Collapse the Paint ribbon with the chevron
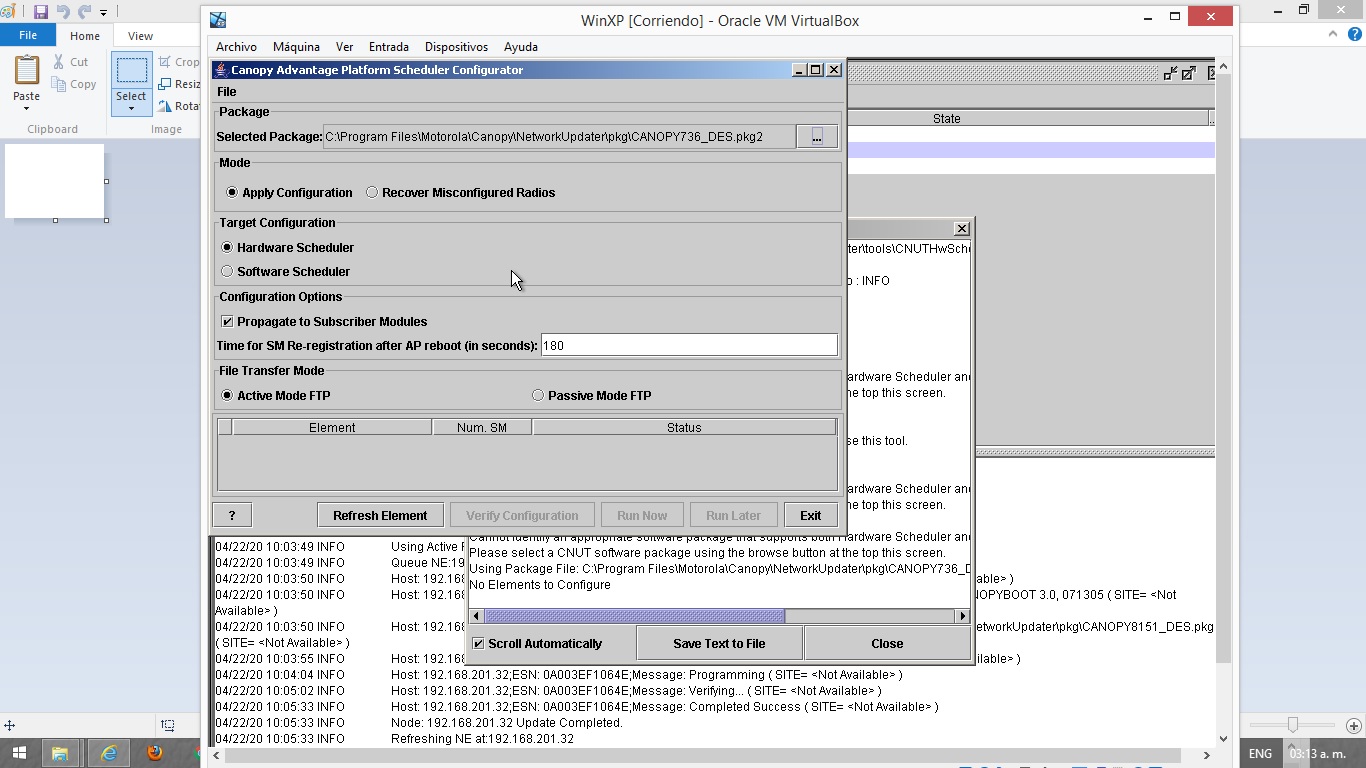This screenshot has width=1366, height=768. click(x=1332, y=34)
